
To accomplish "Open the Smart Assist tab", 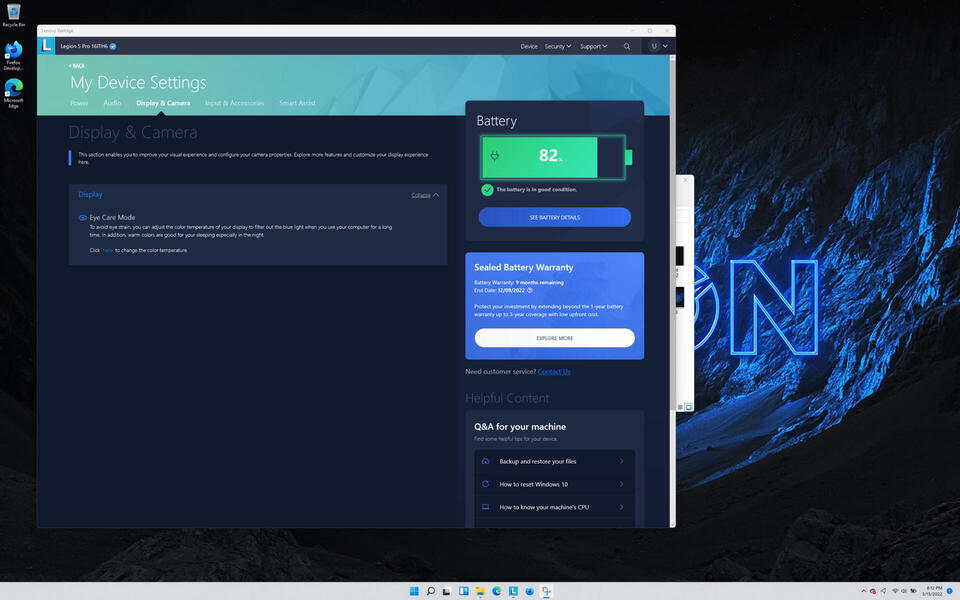I will click(298, 103).
